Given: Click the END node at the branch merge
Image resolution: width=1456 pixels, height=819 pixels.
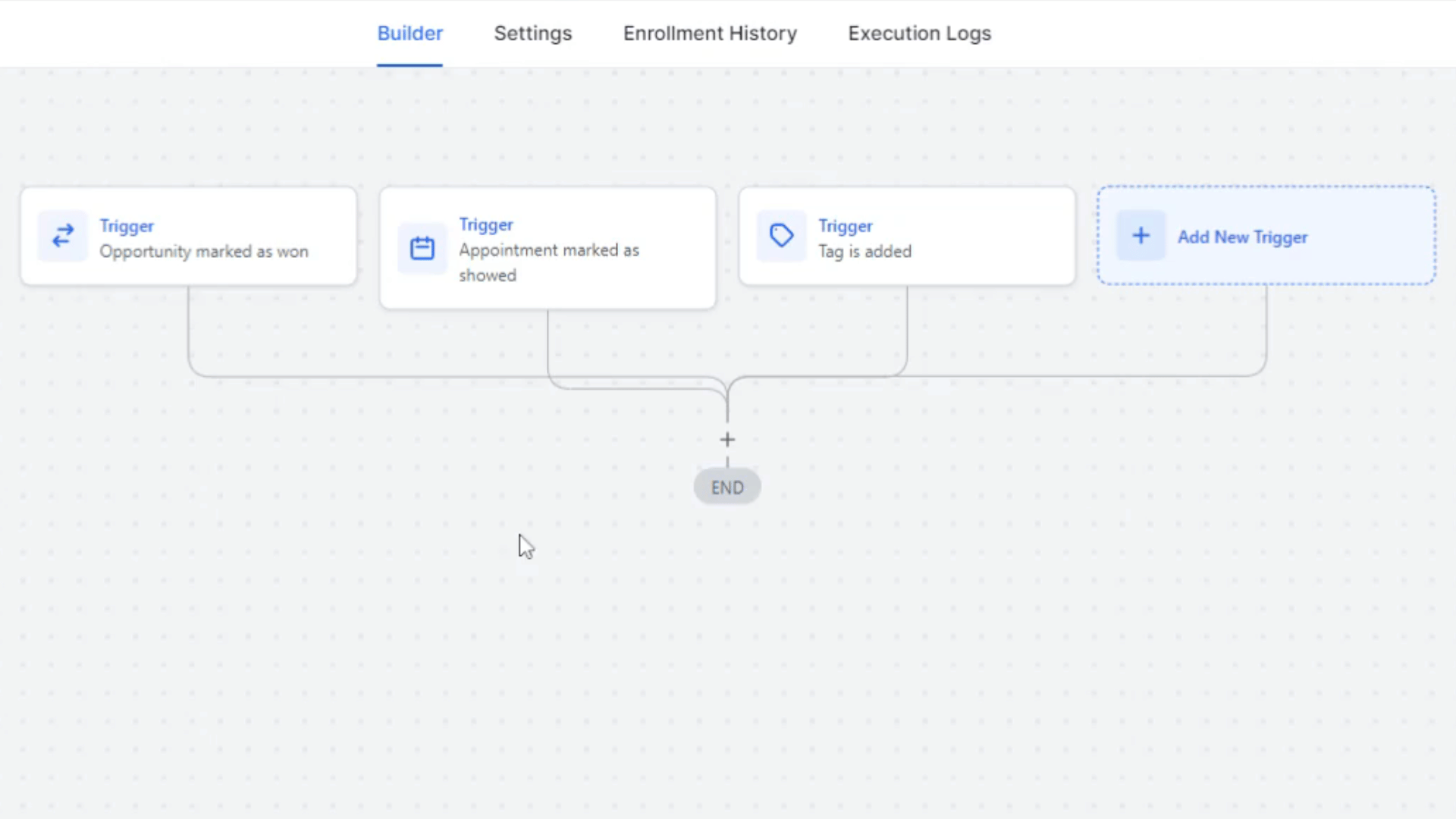Looking at the screenshot, I should 726,488.
